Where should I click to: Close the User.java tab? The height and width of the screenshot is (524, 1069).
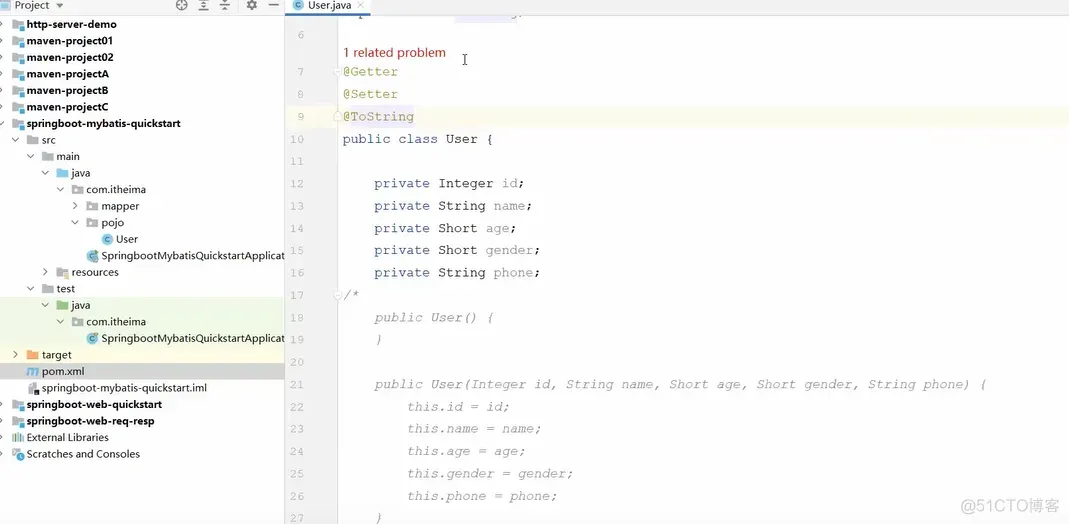(x=361, y=5)
